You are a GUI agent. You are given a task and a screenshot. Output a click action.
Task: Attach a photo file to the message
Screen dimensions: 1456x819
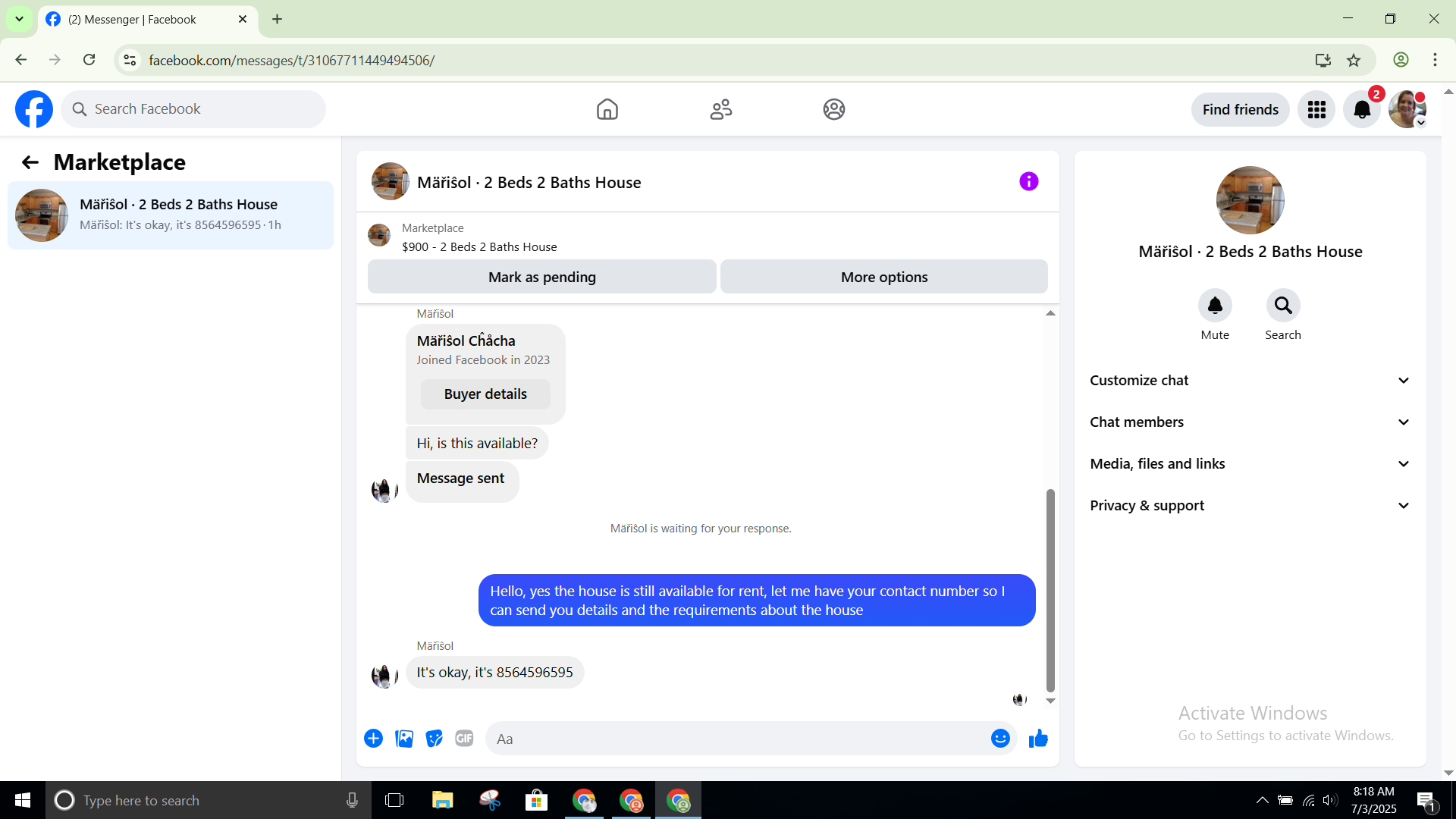[404, 739]
